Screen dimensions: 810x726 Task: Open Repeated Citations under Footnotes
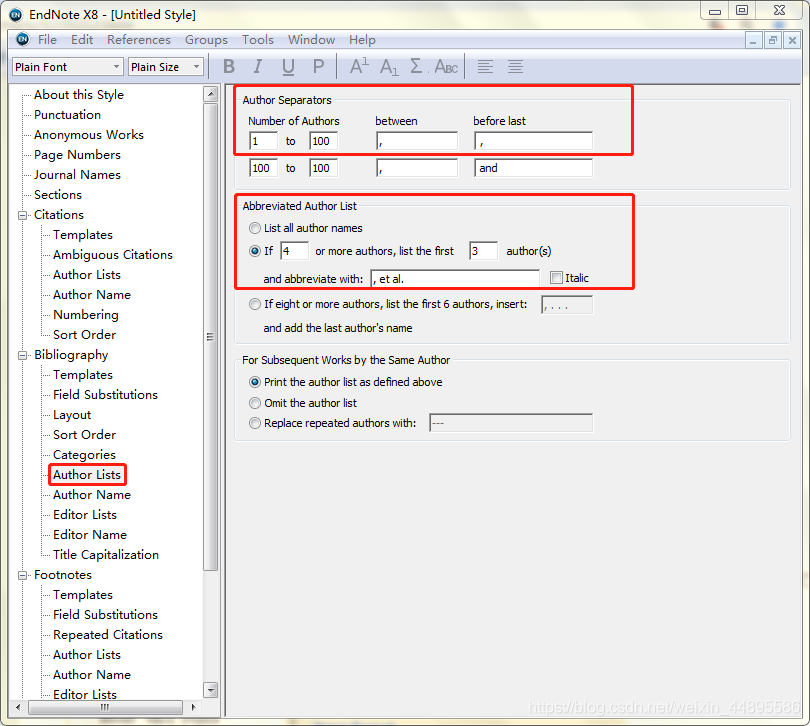pyautogui.click(x=108, y=635)
